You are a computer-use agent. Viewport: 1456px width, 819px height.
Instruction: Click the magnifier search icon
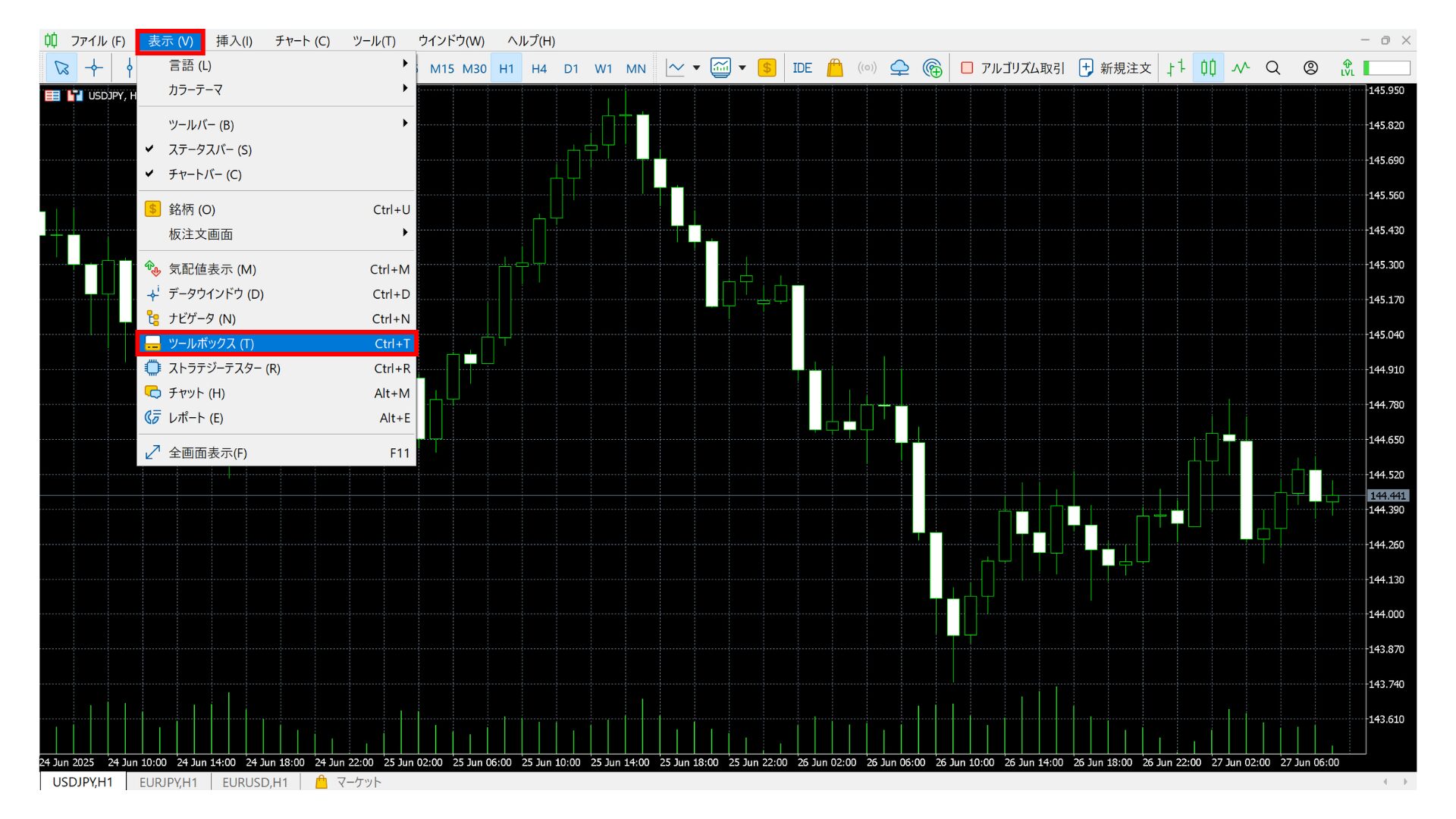[1273, 68]
